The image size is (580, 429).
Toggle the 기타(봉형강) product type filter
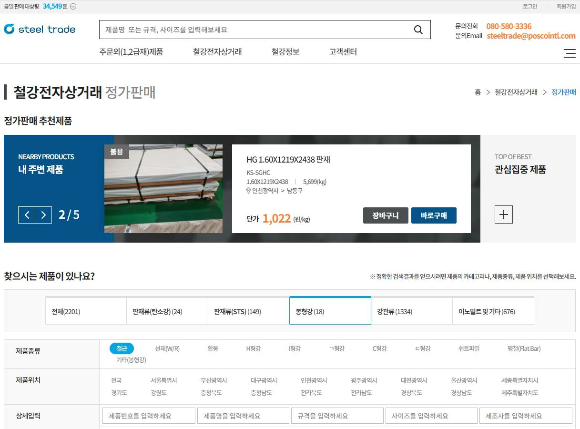point(131,360)
